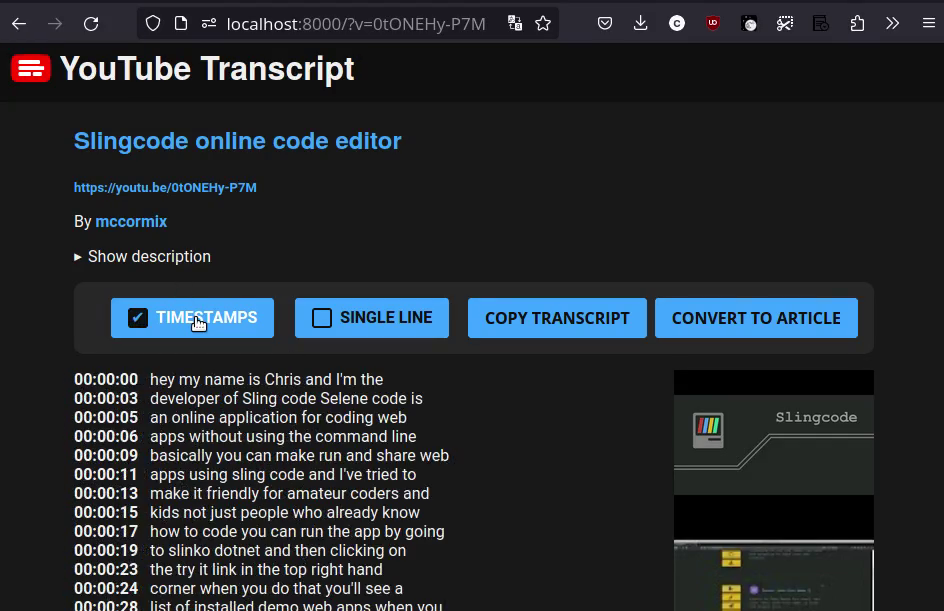944x611 pixels.
Task: Click timestamp 00:00:09
Action: [x=106, y=456]
